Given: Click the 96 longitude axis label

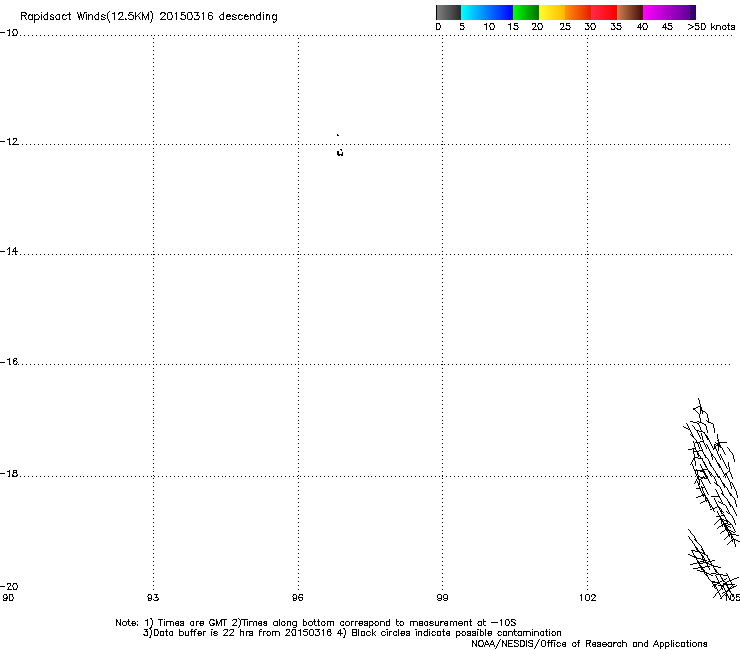Looking at the screenshot, I should tap(297, 598).
